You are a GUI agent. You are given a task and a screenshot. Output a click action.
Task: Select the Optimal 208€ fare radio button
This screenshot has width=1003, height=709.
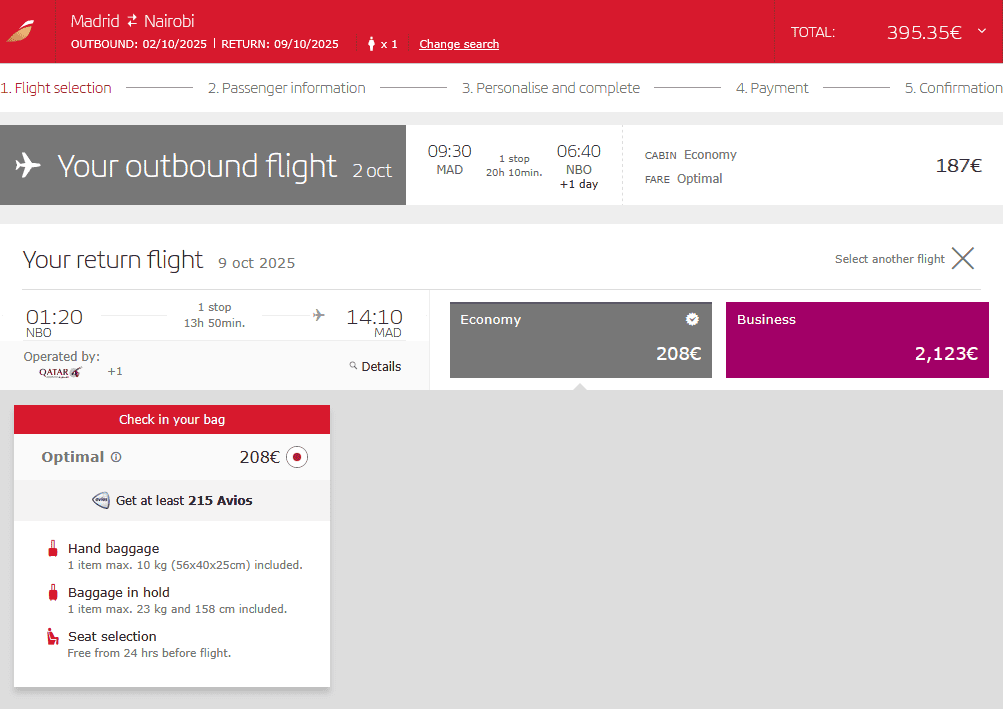296,457
